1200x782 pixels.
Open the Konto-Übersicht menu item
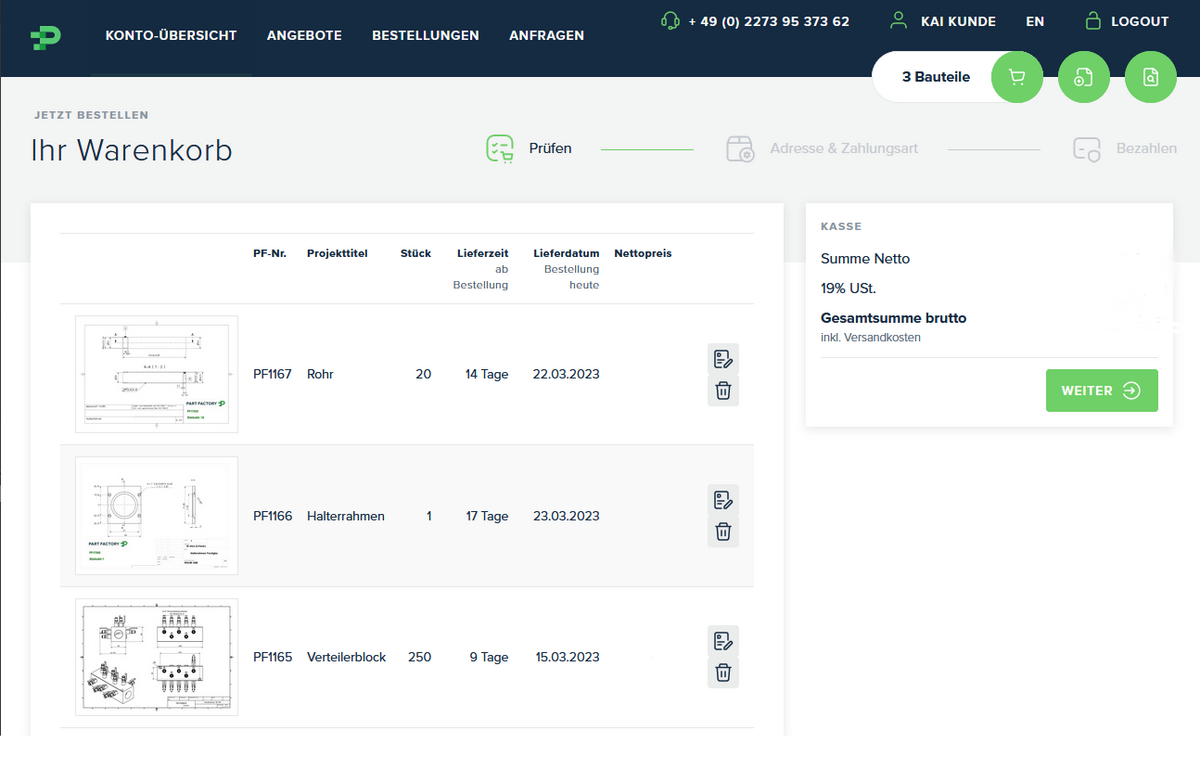171,35
